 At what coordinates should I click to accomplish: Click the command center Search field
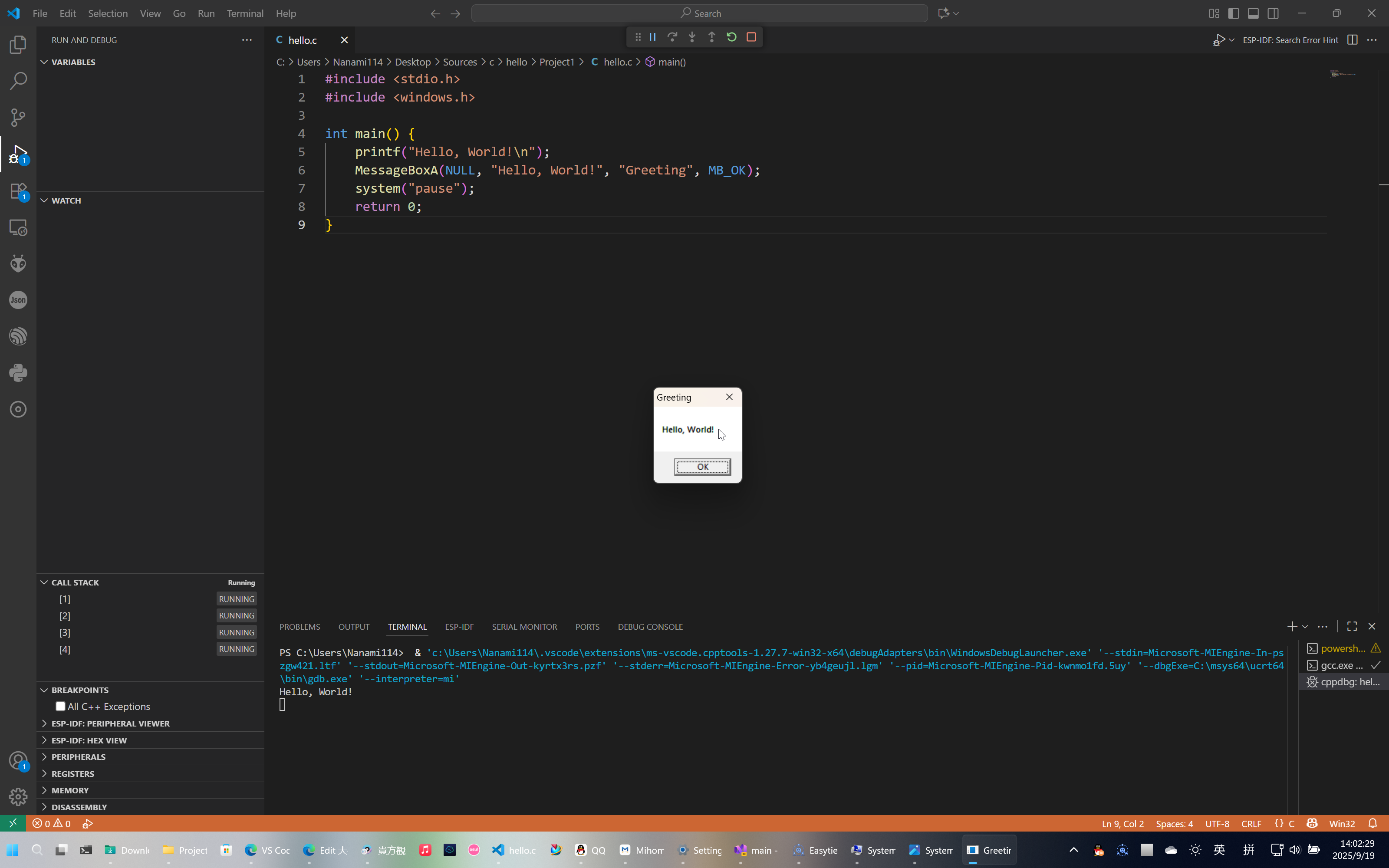pyautogui.click(x=699, y=13)
